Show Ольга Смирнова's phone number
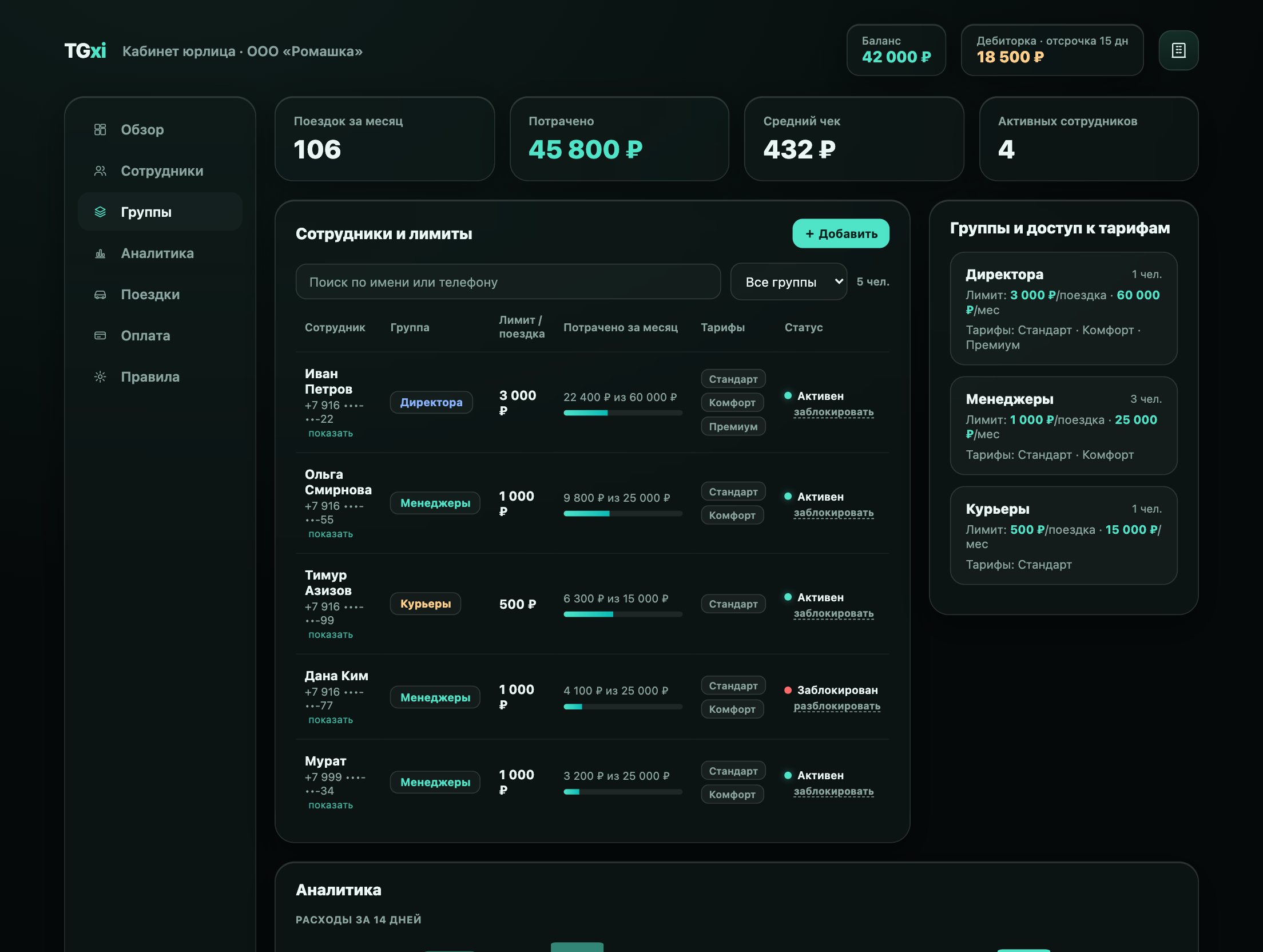 click(331, 534)
